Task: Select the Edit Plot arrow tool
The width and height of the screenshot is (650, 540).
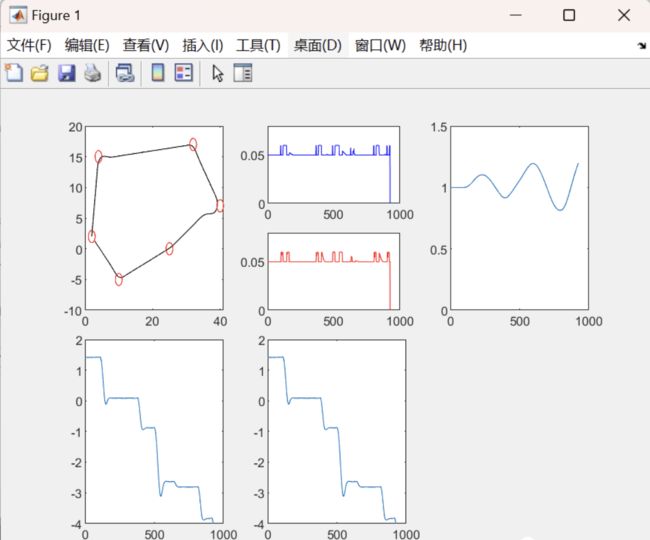Action: pos(218,73)
